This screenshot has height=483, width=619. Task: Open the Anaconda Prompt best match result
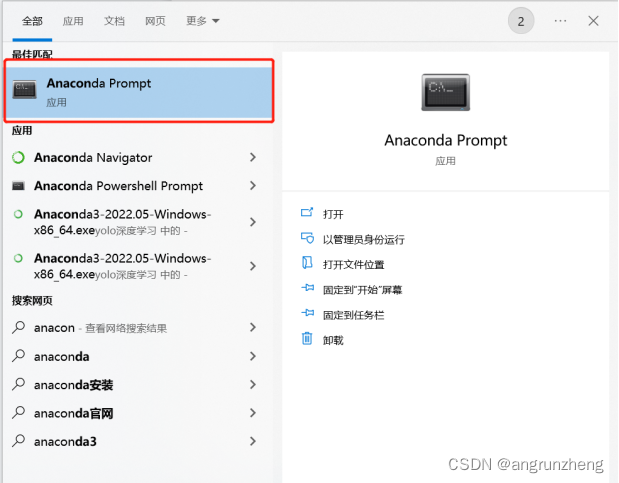pyautogui.click(x=139, y=92)
